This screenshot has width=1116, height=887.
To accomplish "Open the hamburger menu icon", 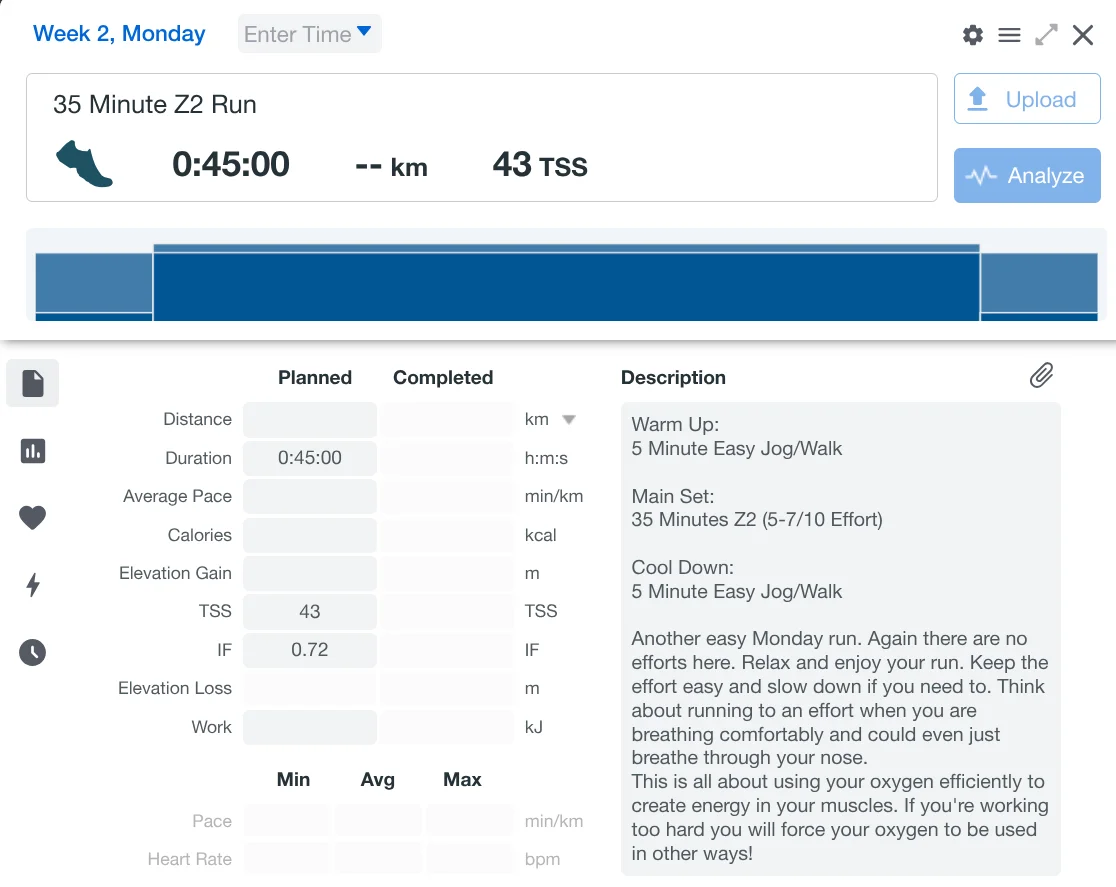I will pos(1009,36).
